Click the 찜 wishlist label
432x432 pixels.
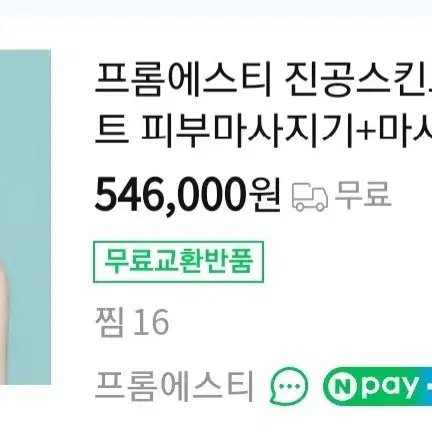(x=110, y=322)
